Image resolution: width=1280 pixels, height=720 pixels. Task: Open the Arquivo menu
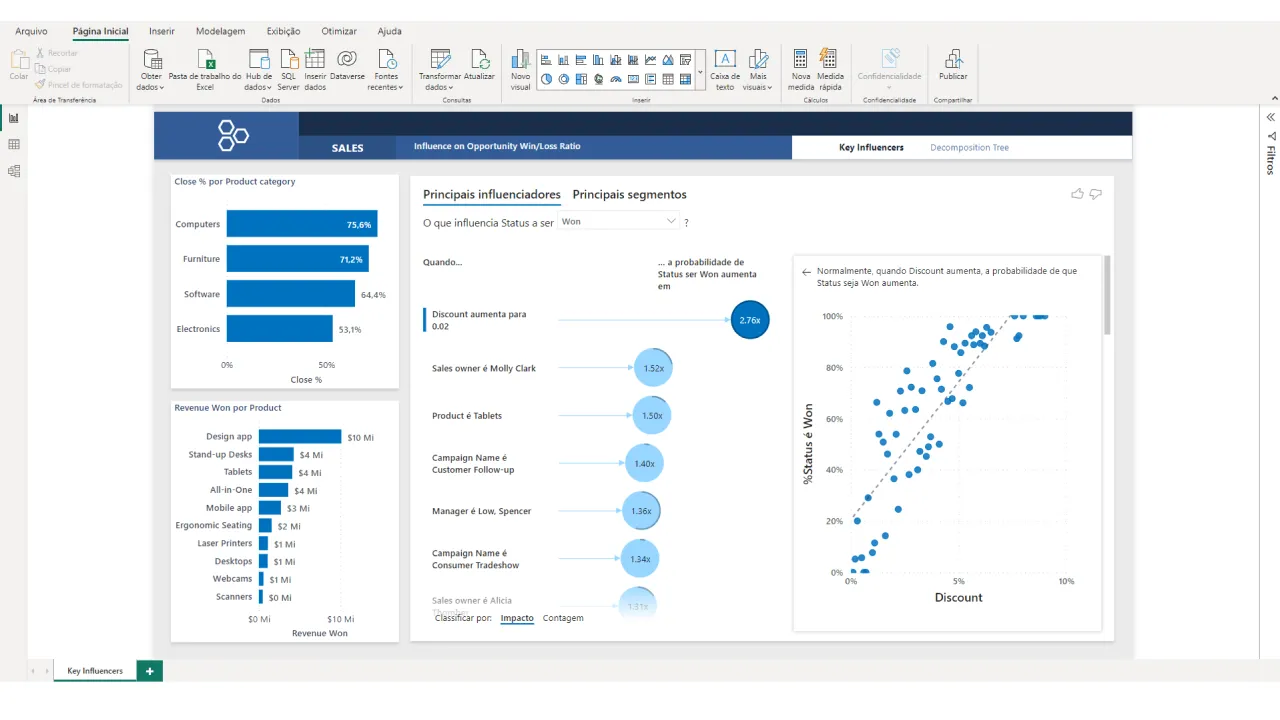pyautogui.click(x=31, y=31)
